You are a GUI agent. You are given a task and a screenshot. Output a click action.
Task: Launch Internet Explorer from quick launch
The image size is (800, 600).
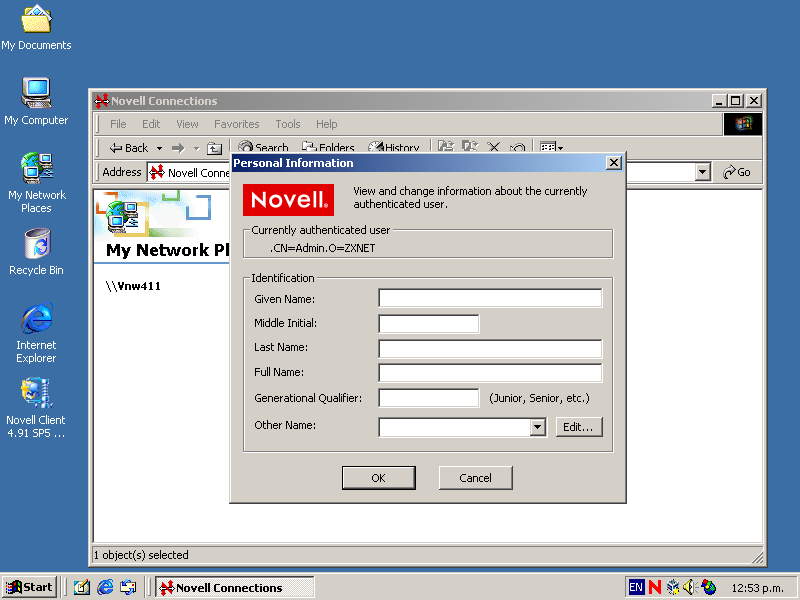pyautogui.click(x=105, y=587)
